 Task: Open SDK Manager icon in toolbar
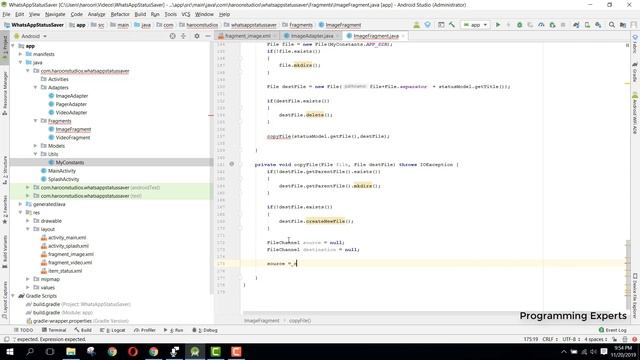point(598,25)
